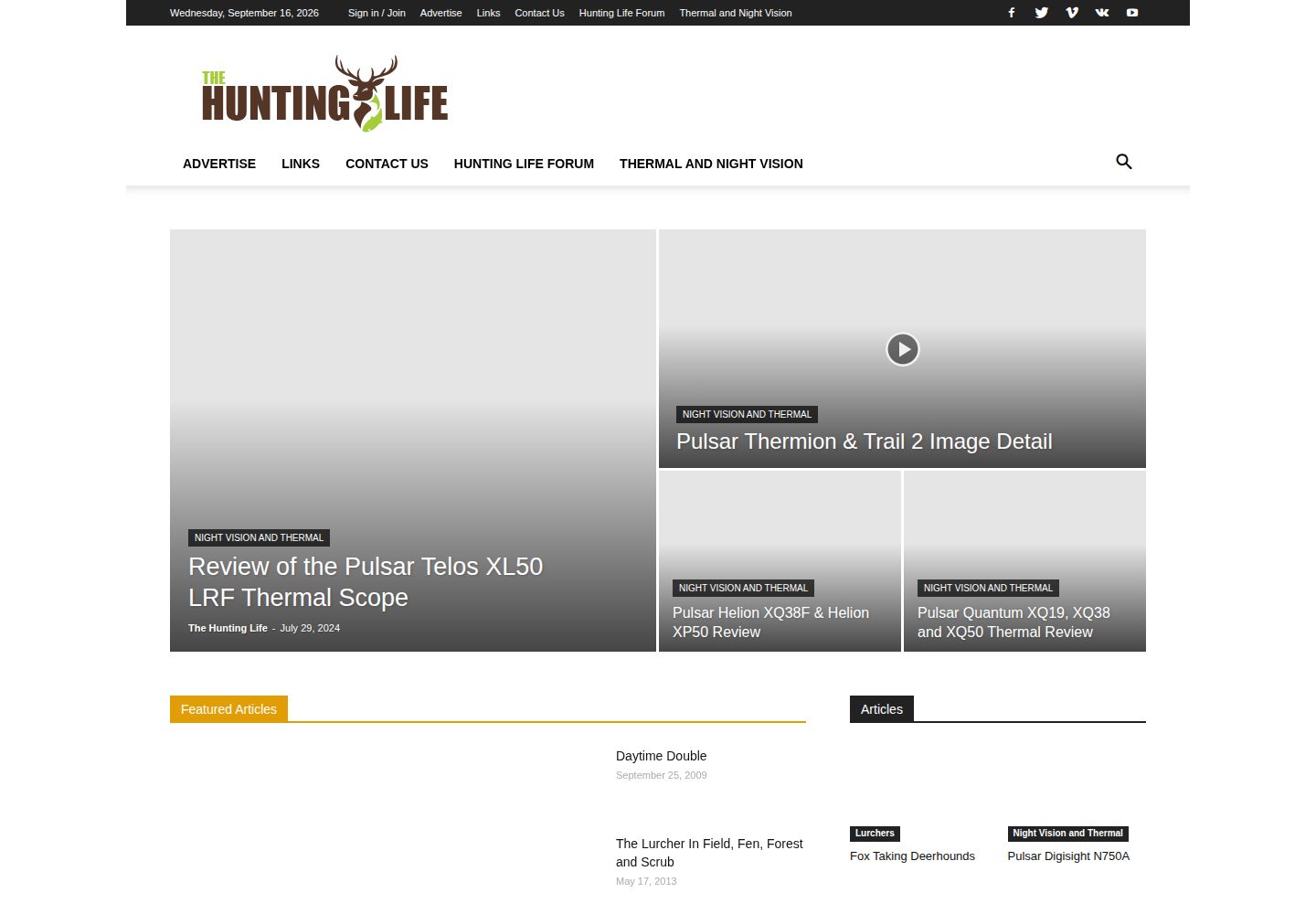Play the Pulsar Thermion video
The height and width of the screenshot is (914, 1316).
point(903,349)
